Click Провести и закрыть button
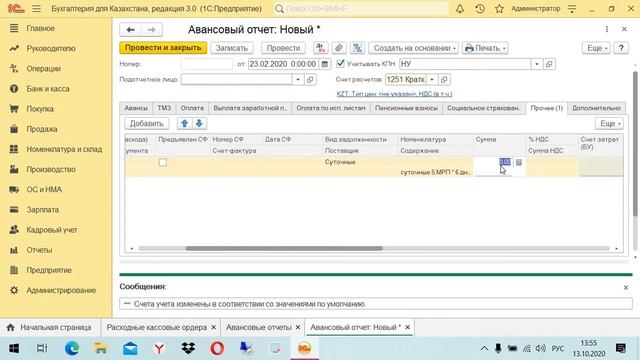The image size is (640, 360). 163,48
